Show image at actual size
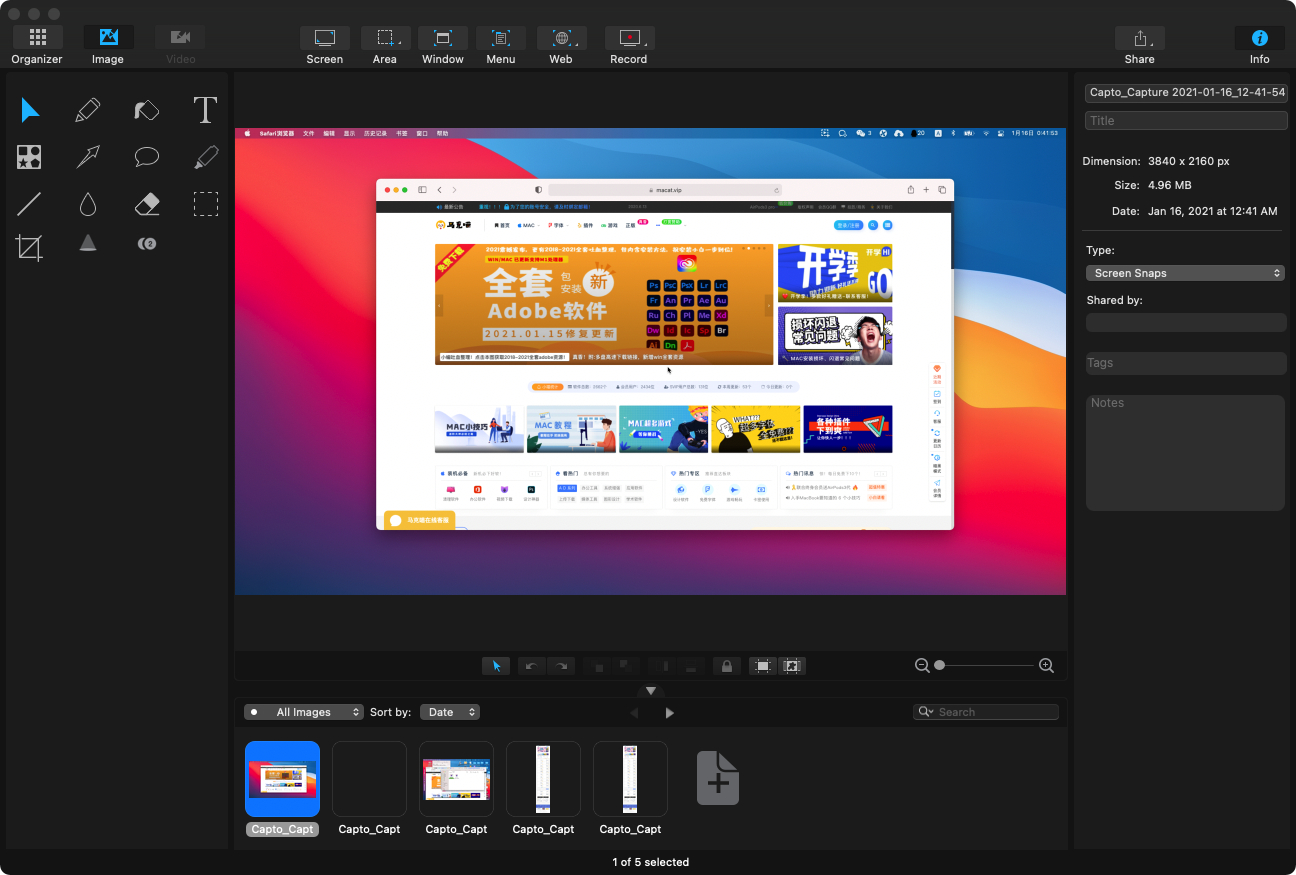 click(x=792, y=666)
